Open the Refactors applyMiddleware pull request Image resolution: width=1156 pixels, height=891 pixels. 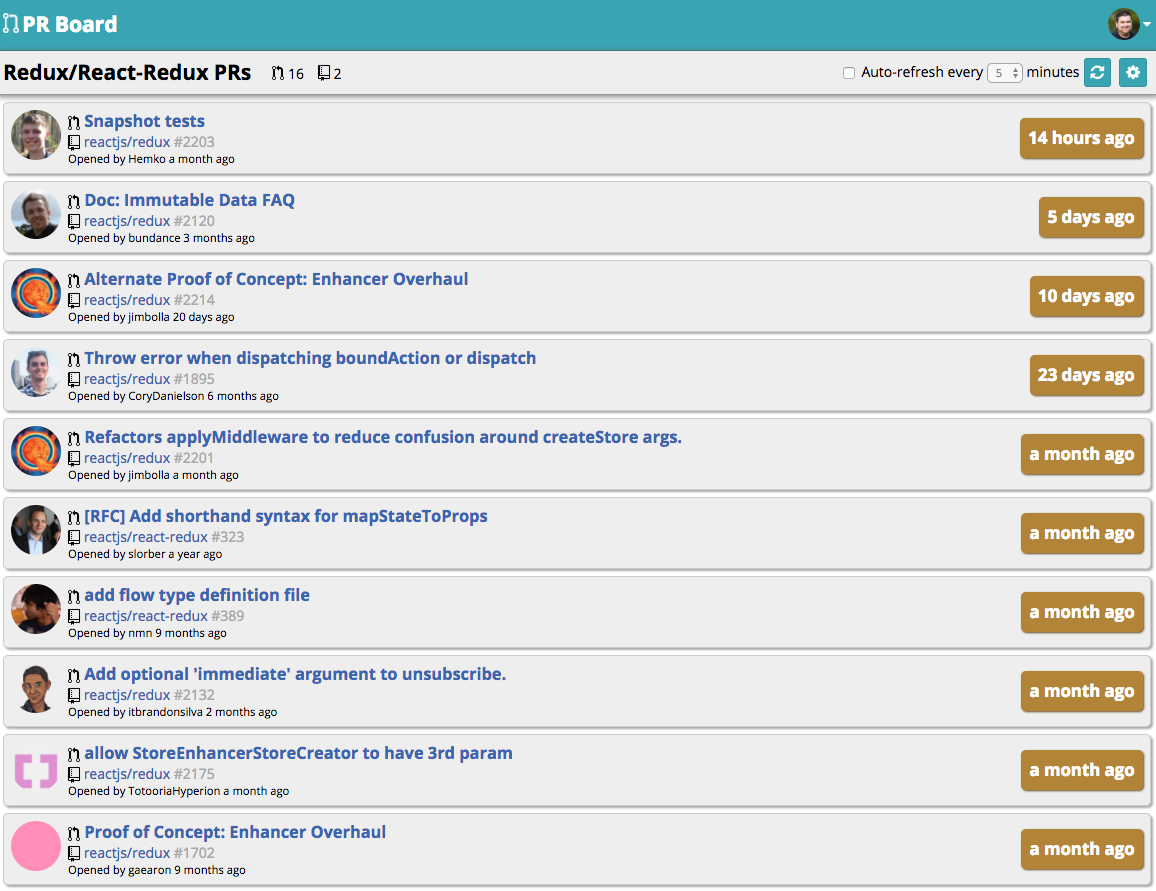383,436
